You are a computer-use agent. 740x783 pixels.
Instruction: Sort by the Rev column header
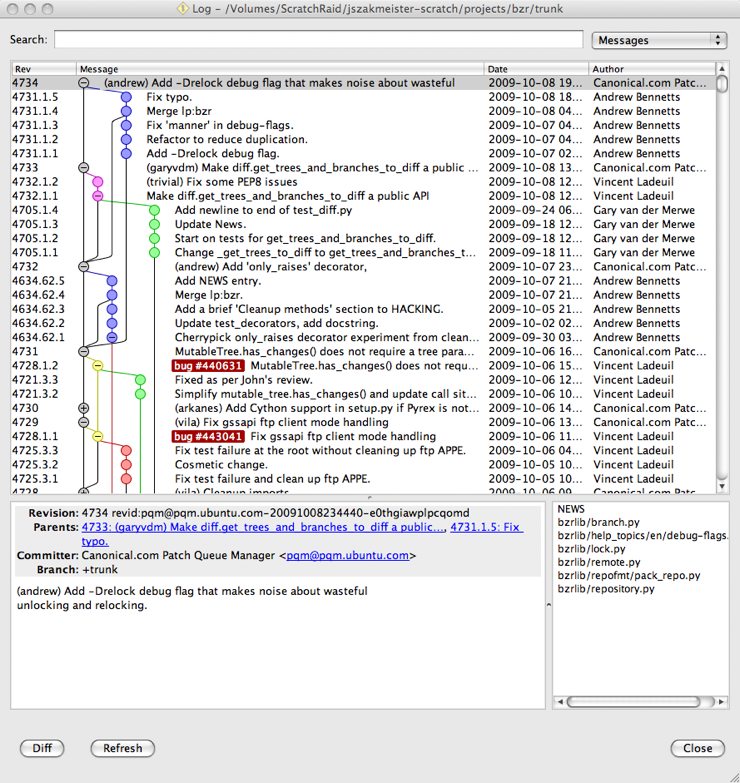tap(43, 69)
